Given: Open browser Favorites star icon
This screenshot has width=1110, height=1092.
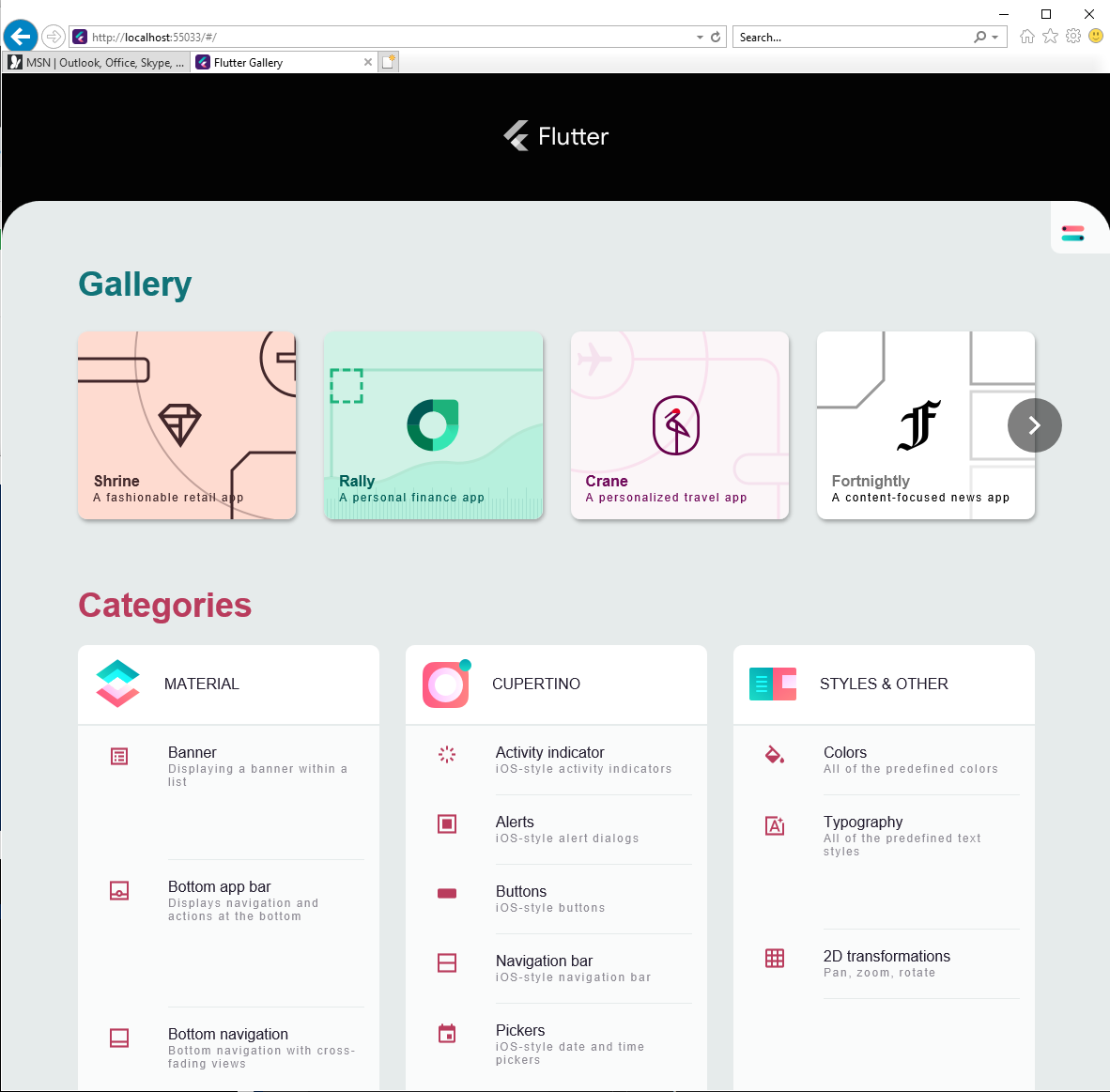Looking at the screenshot, I should (x=1050, y=36).
